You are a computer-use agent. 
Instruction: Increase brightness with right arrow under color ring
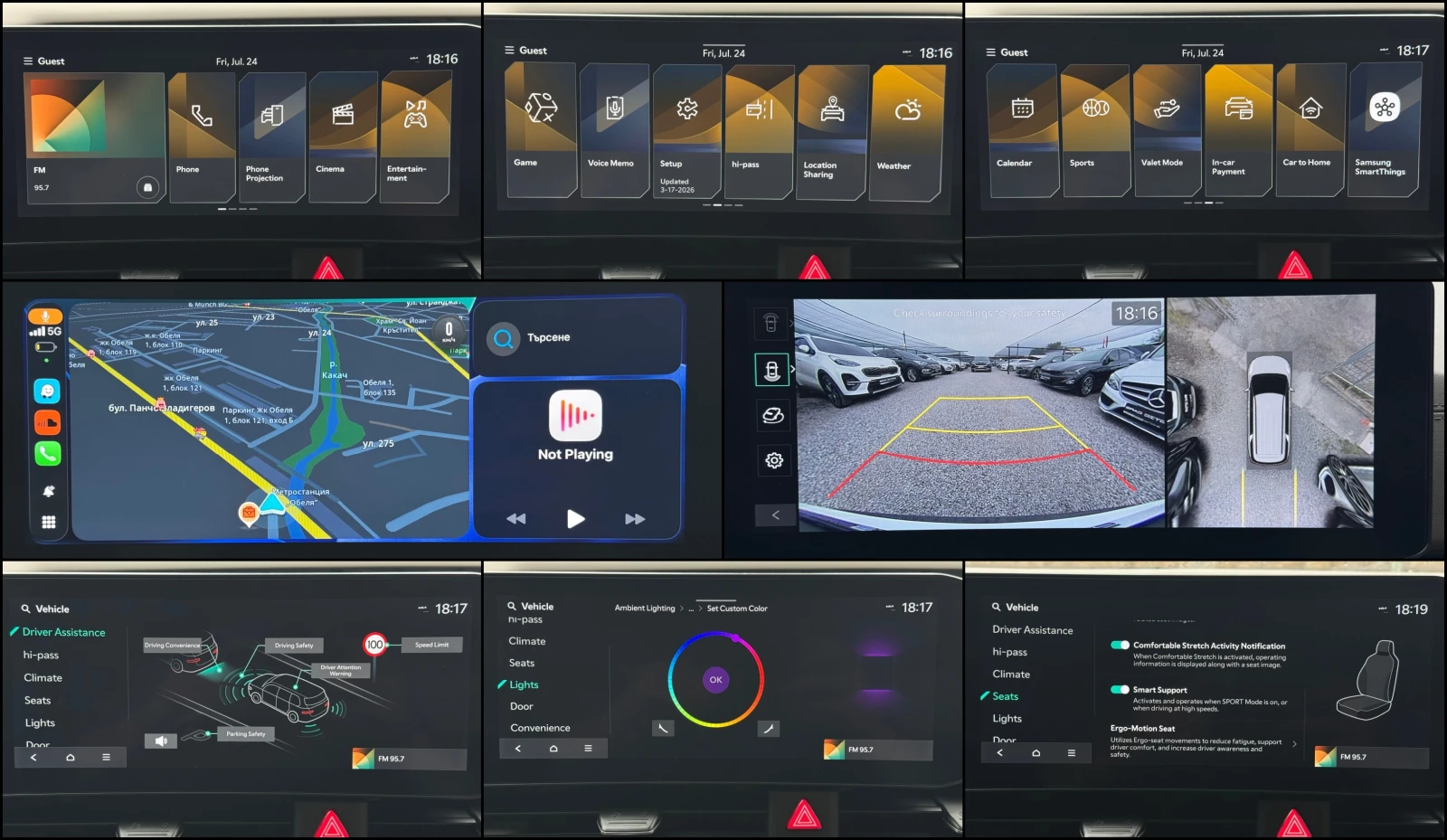pyautogui.click(x=769, y=728)
